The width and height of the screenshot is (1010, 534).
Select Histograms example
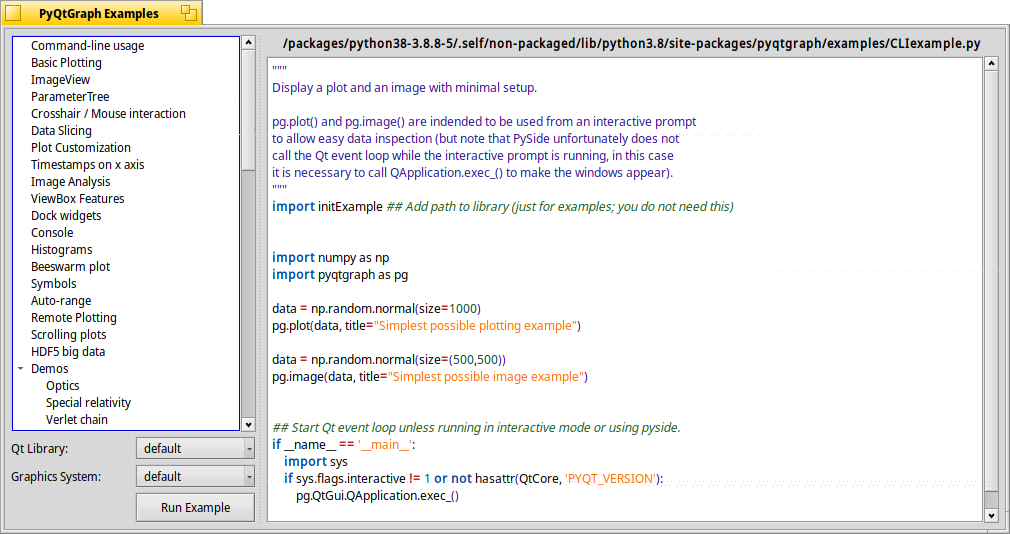pyautogui.click(x=62, y=249)
